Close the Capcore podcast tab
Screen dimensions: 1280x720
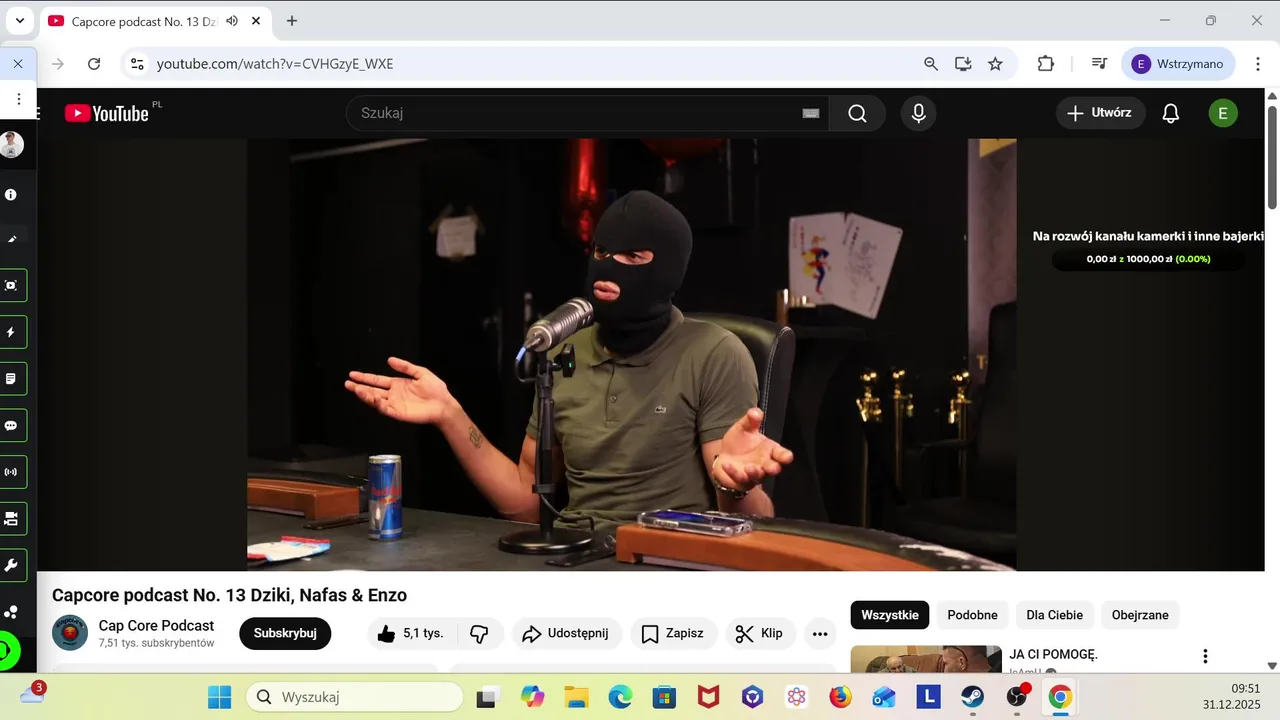point(256,21)
